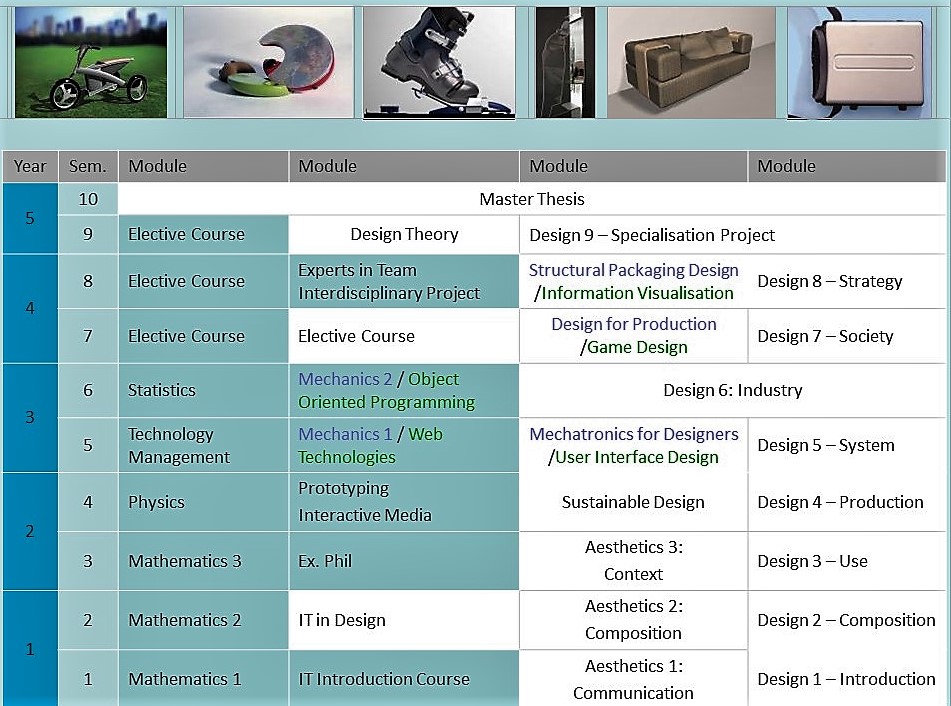Open Mechatronics for Designers course
The width and height of the screenshot is (951, 706).
(x=633, y=434)
